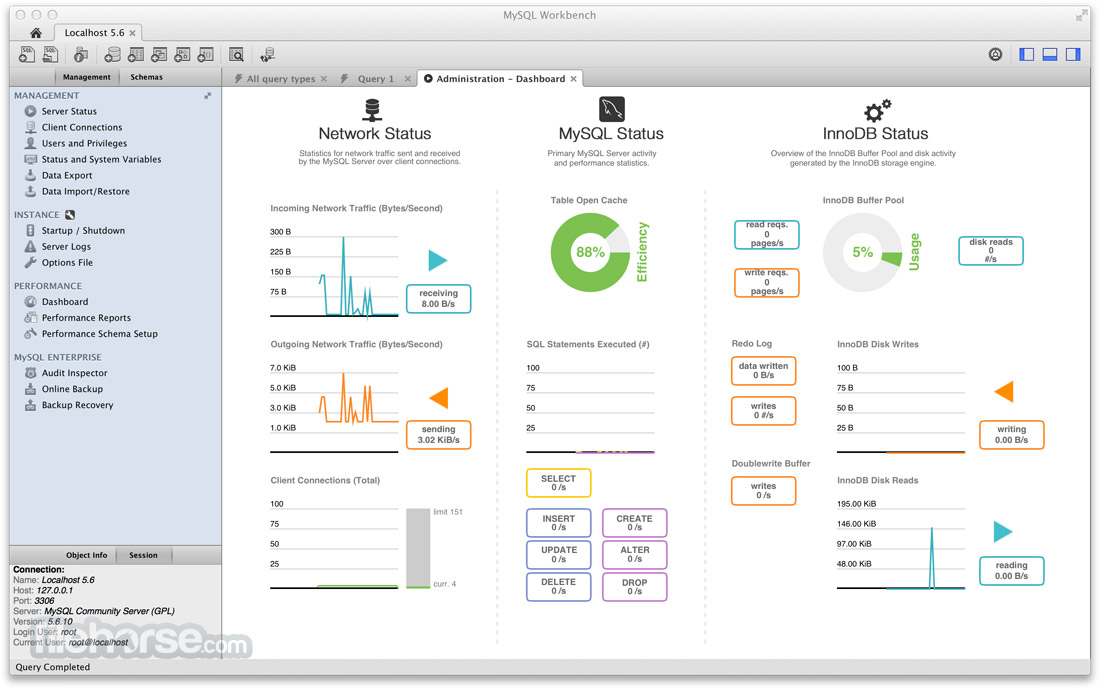Toggle the bottom output panel

pos(1049,54)
